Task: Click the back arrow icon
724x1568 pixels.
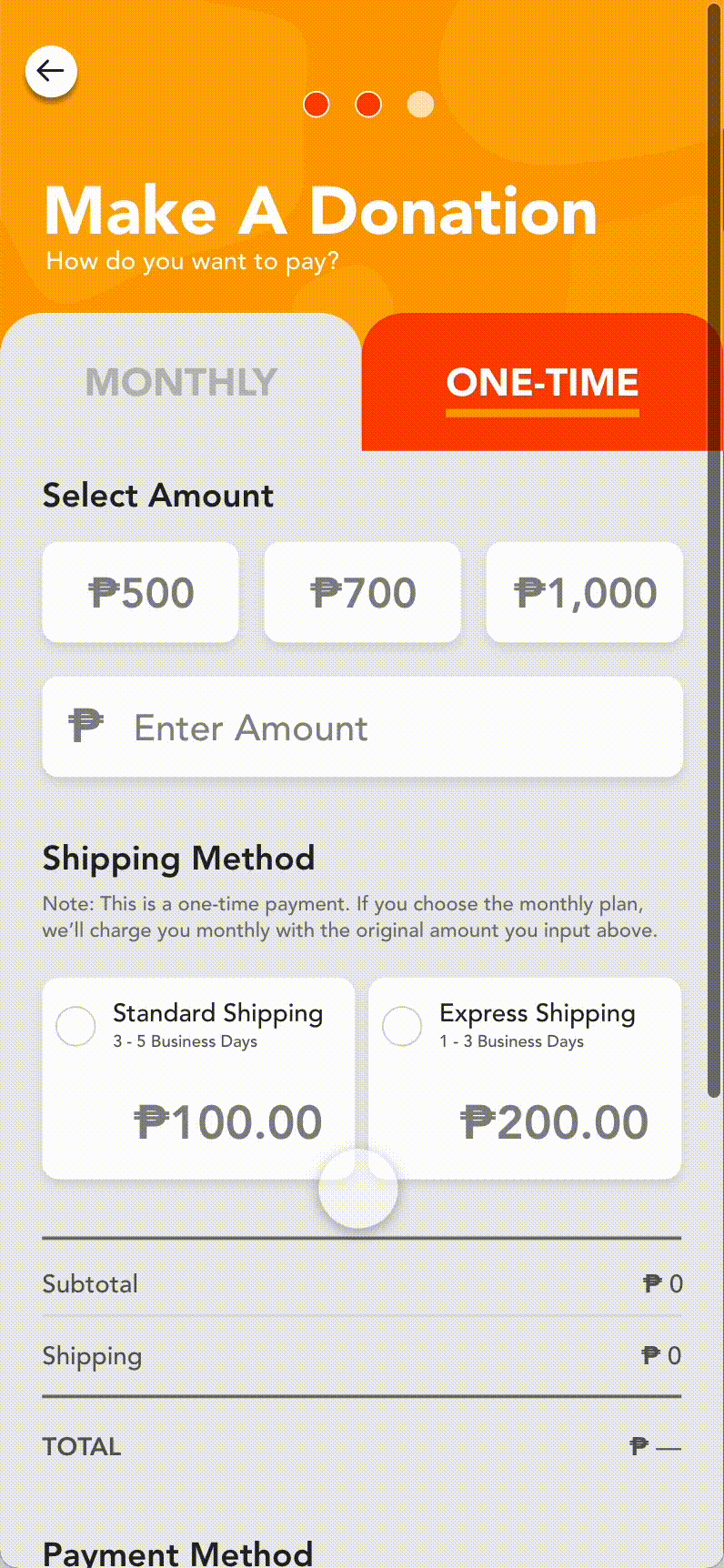Action: (51, 71)
